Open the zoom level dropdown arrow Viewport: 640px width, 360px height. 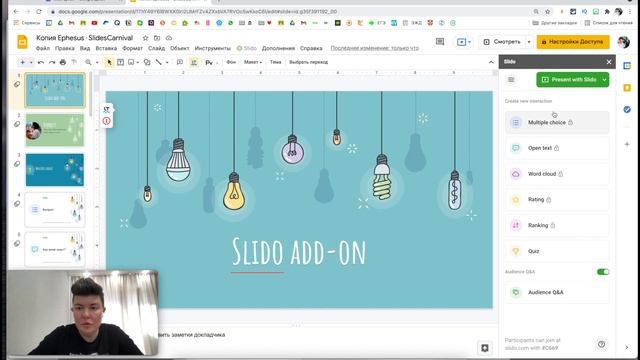point(97,62)
